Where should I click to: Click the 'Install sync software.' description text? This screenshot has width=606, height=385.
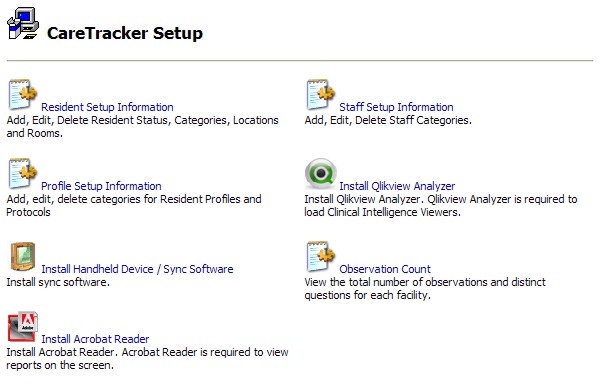click(x=58, y=282)
